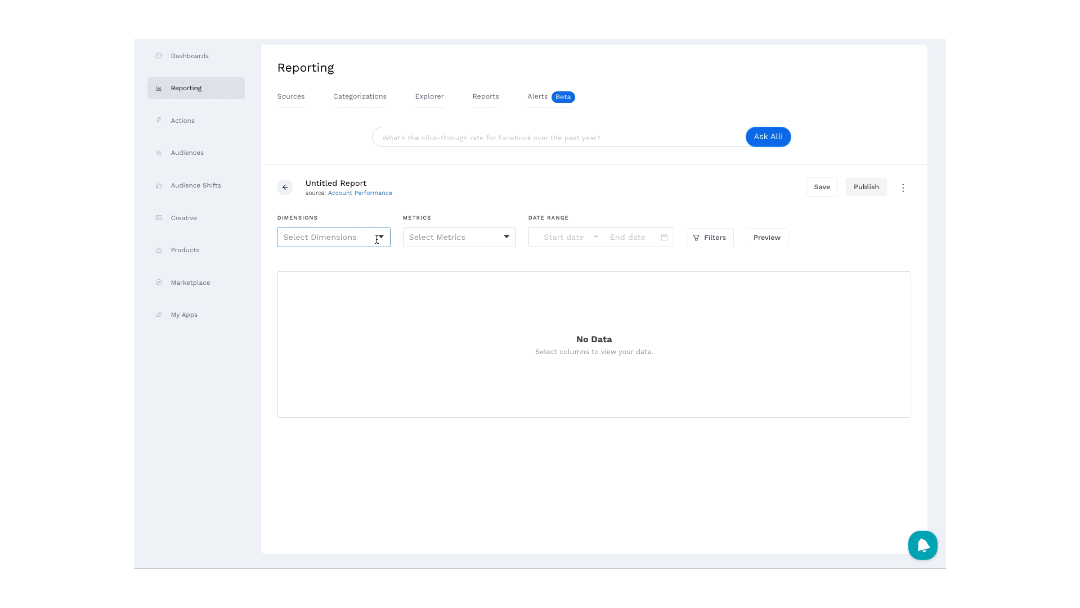Image resolution: width=1080 pixels, height=608 pixels.
Task: Click the Actions sidebar icon
Action: (x=159, y=121)
